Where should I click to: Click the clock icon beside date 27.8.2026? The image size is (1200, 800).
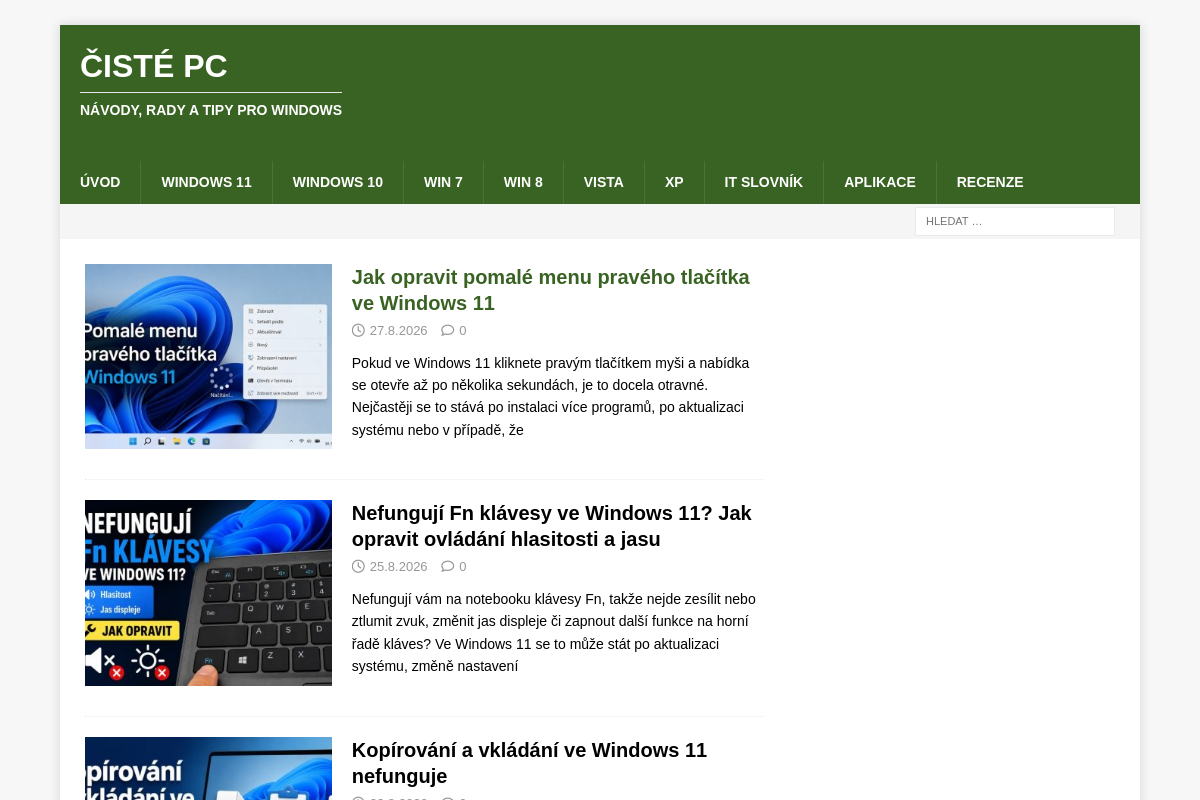(x=358, y=330)
